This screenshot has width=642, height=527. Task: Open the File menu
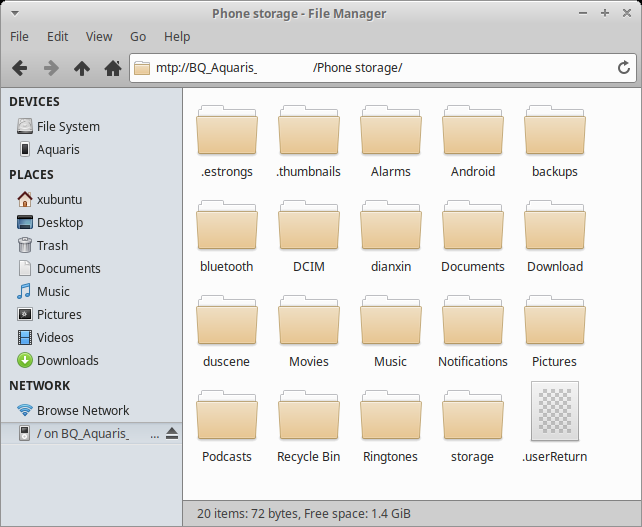point(19,36)
